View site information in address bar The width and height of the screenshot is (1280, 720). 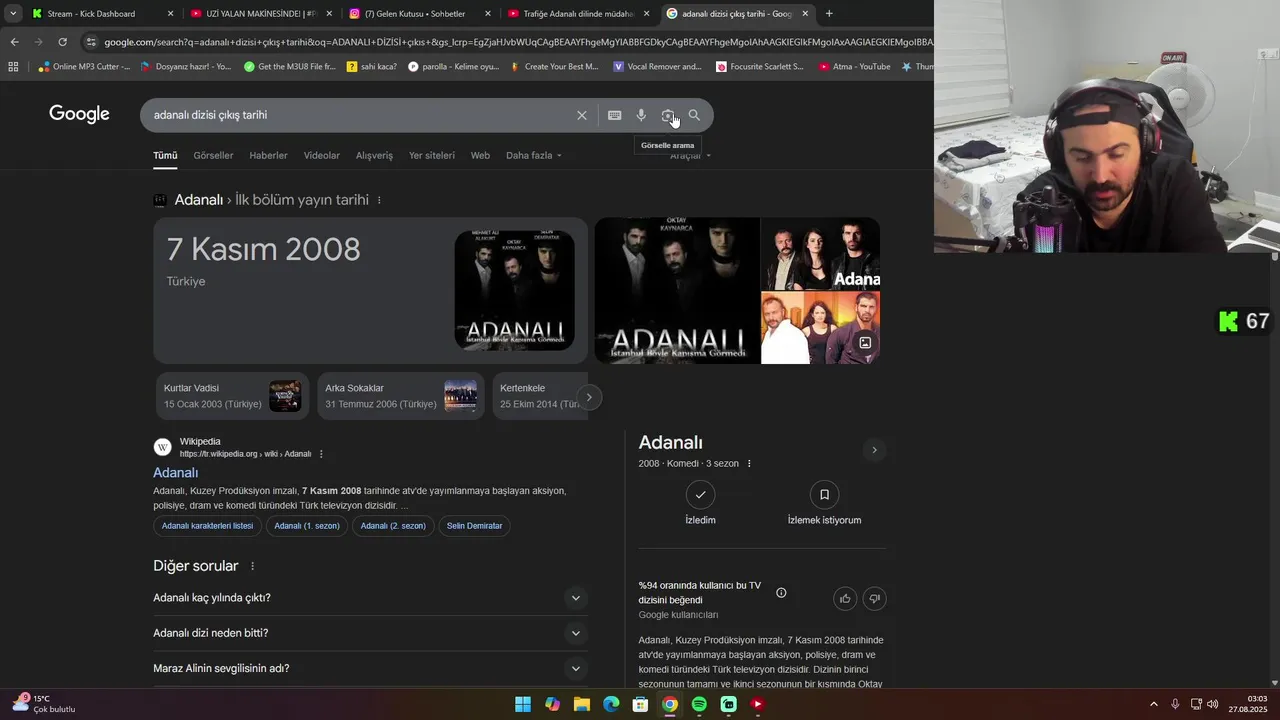pos(91,42)
